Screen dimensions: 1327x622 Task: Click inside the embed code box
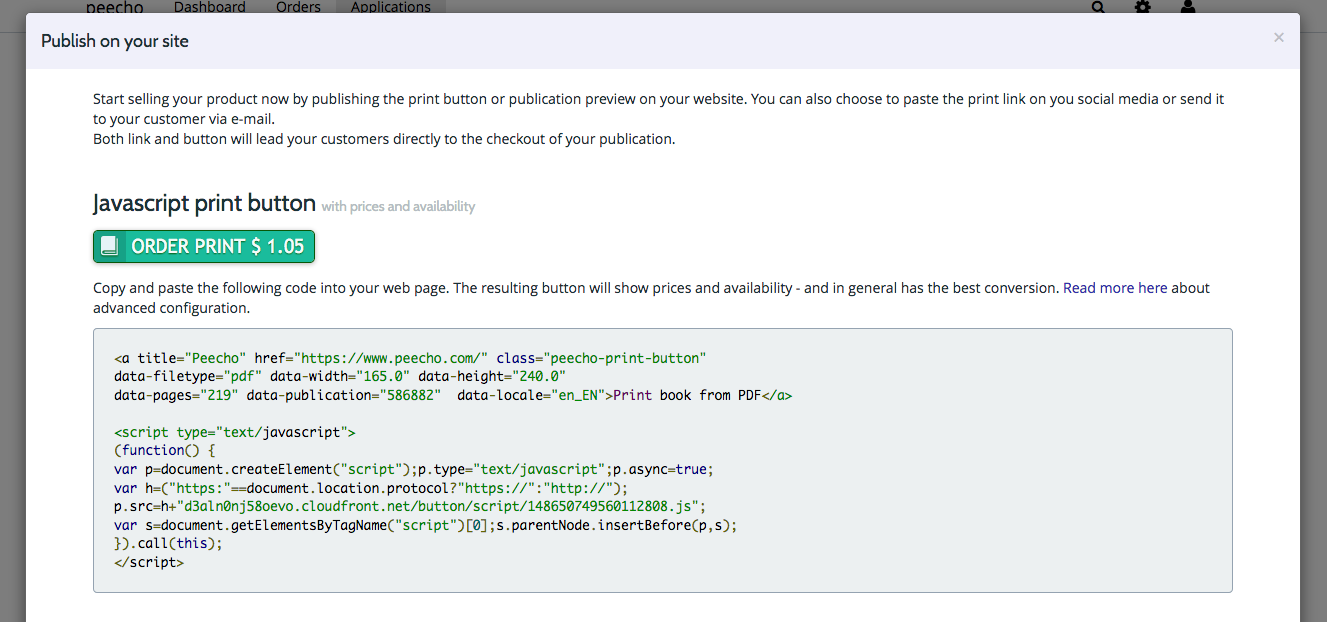(662, 460)
